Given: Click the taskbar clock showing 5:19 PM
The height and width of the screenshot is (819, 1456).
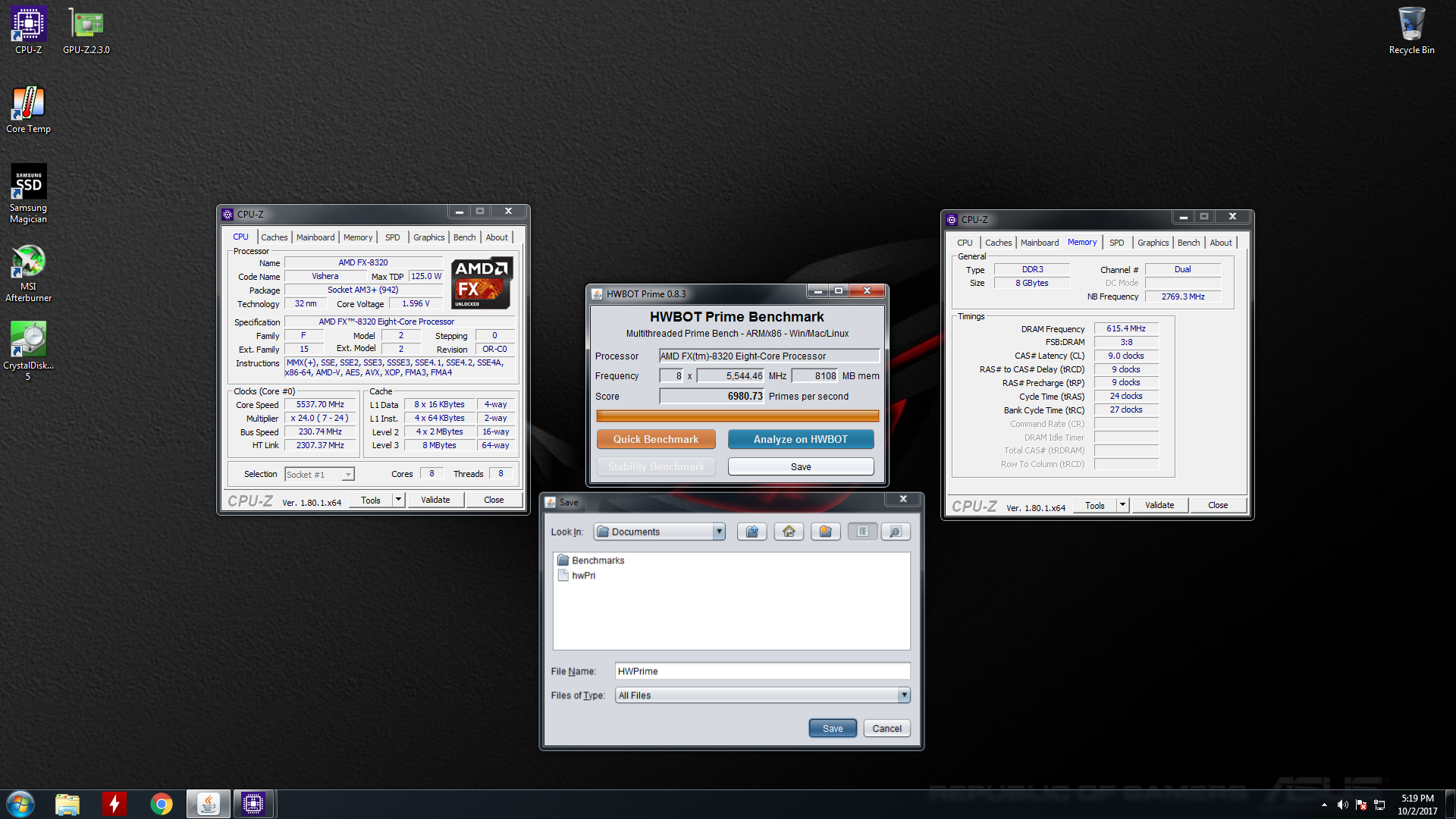Looking at the screenshot, I should point(1417,805).
